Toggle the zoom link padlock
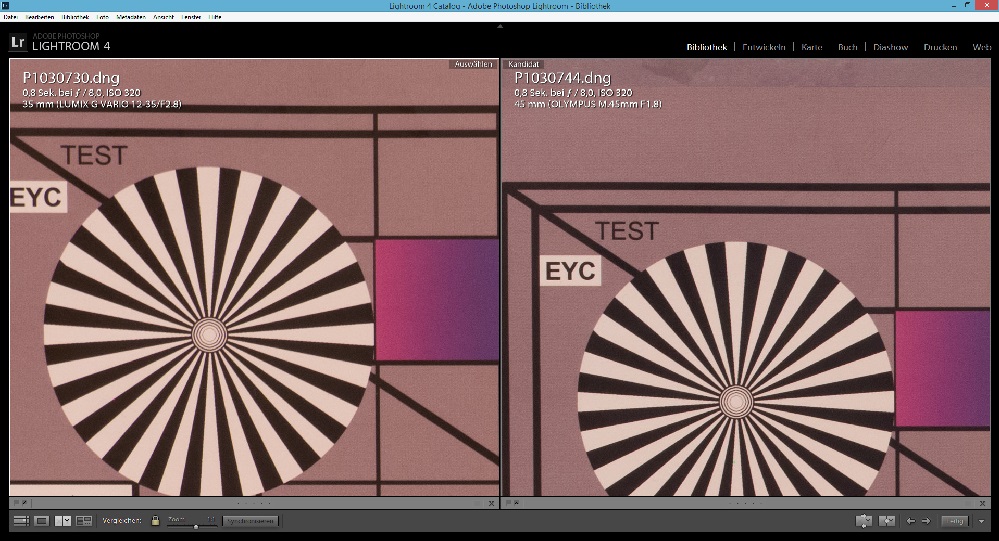999x541 pixels. click(155, 521)
